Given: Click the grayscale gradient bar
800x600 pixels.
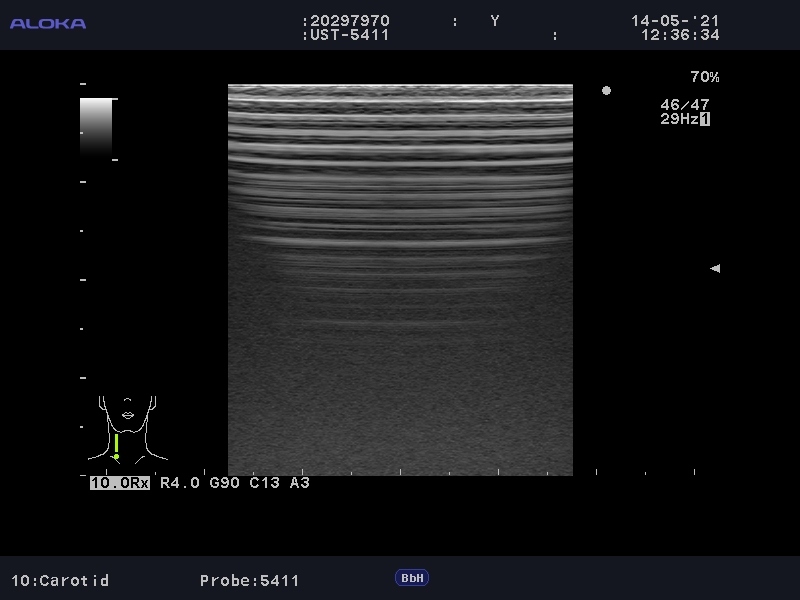Looking at the screenshot, I should pos(96,127).
